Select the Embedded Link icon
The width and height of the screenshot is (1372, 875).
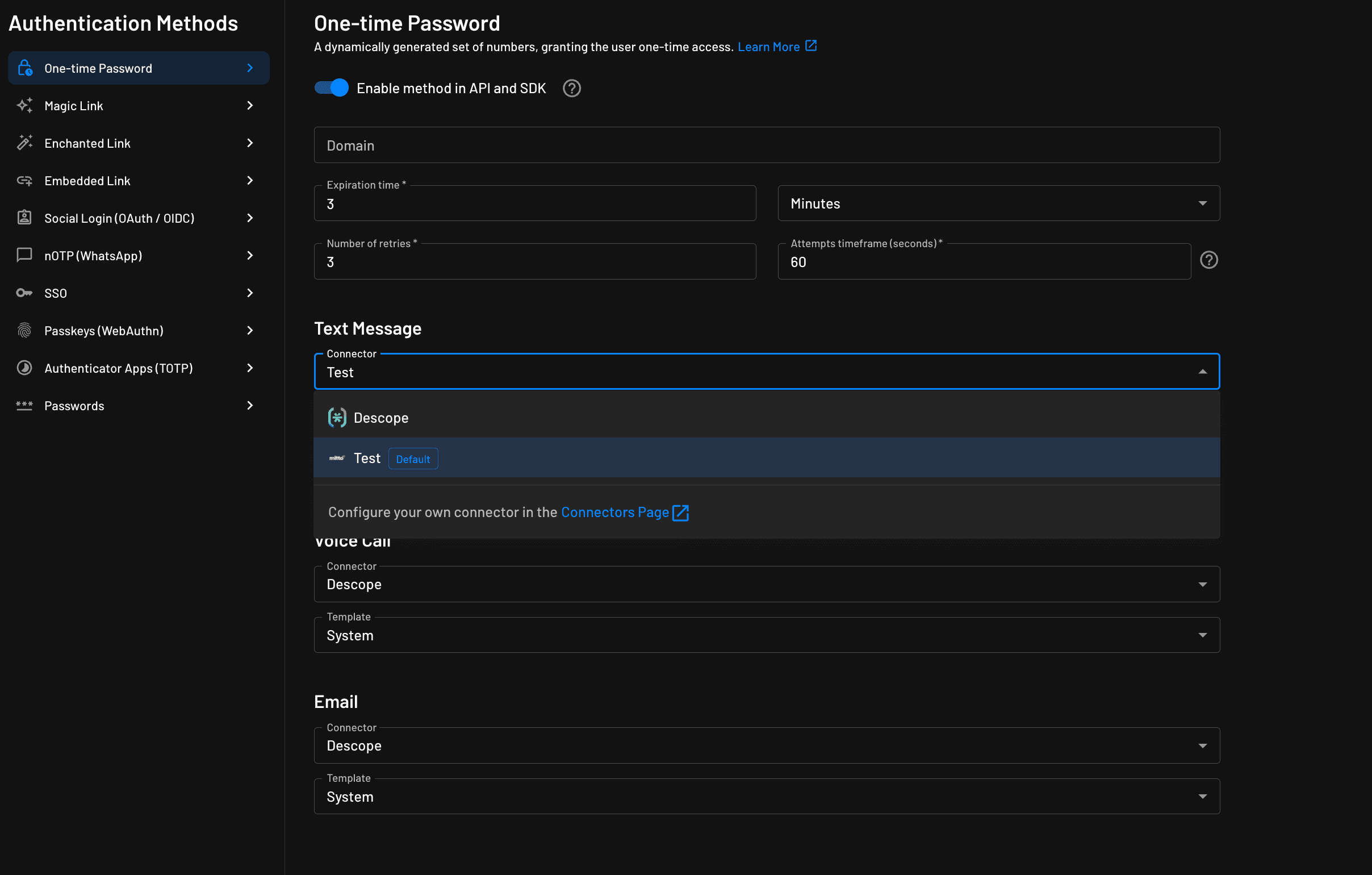pos(24,180)
